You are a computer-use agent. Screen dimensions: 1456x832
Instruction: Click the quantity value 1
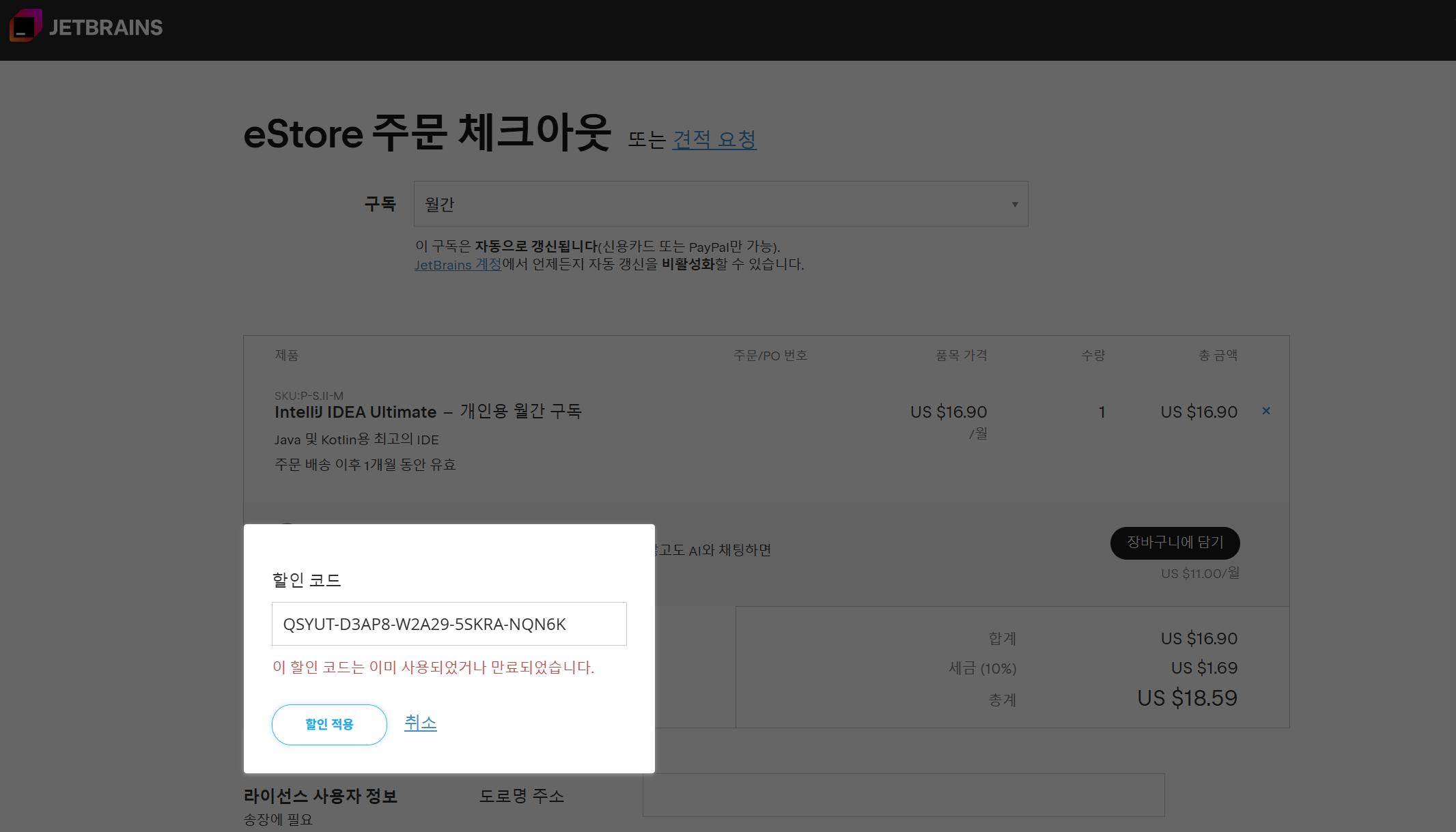coord(1102,412)
